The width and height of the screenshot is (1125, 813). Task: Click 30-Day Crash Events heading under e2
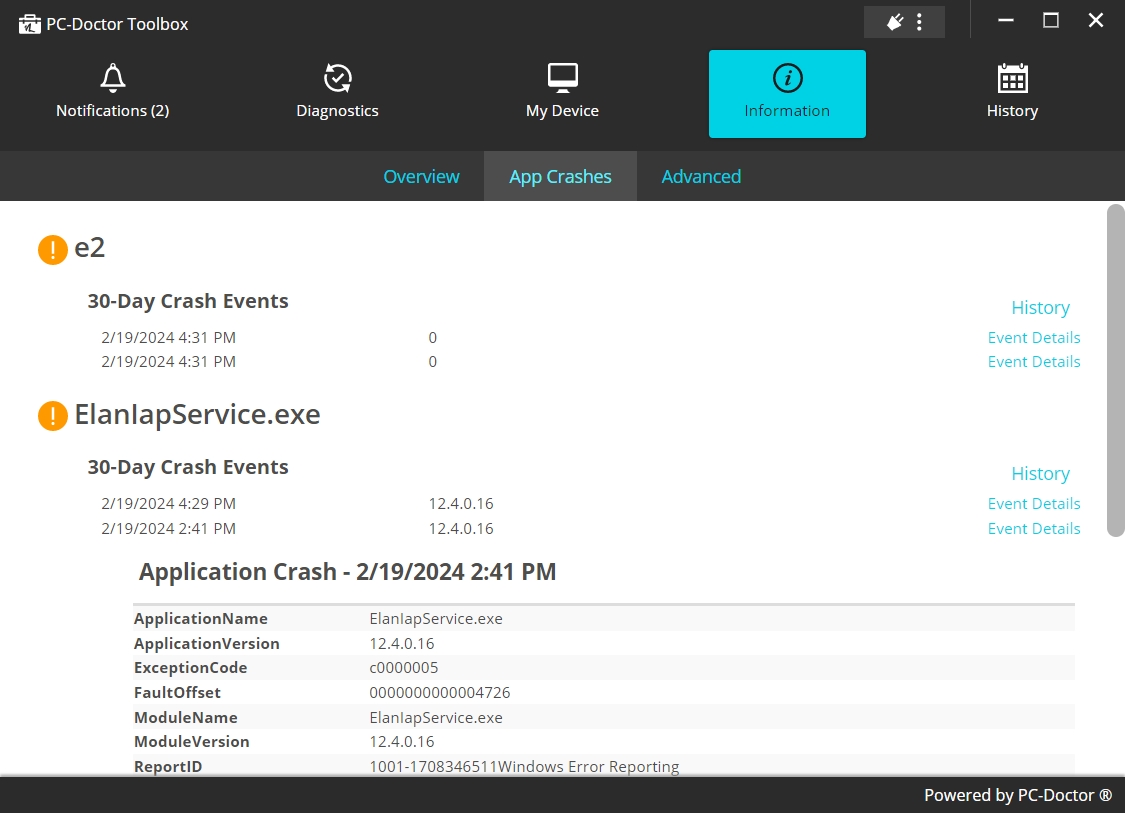click(188, 301)
